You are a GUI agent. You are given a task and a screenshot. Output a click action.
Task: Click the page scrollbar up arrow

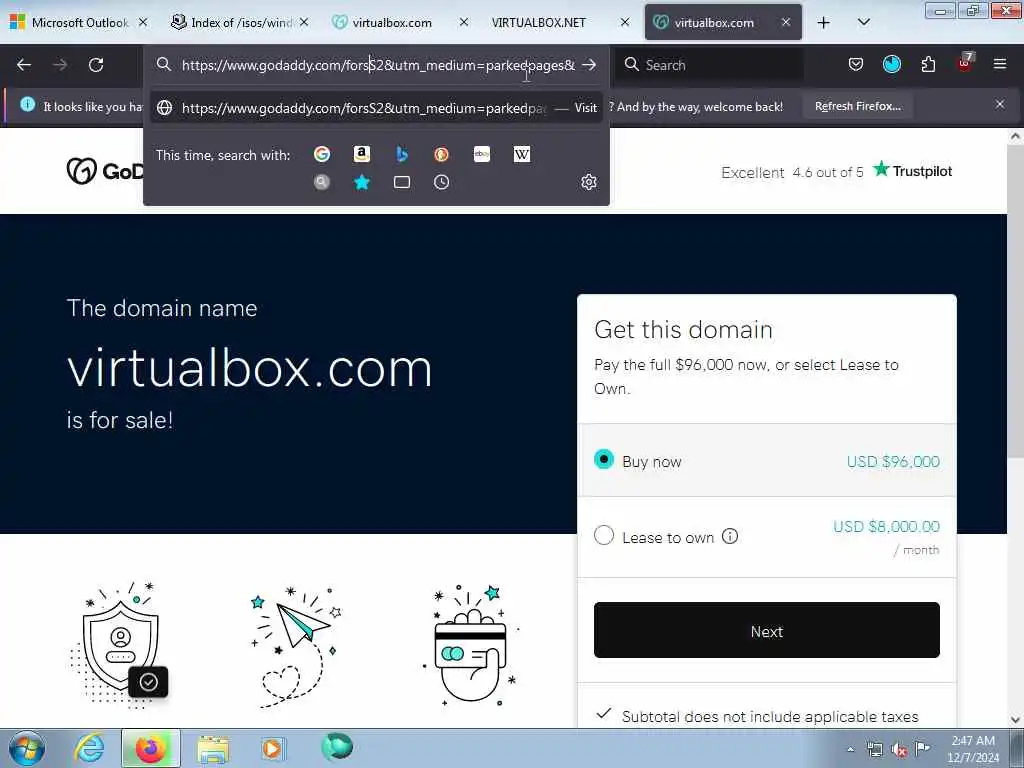[x=1015, y=137]
